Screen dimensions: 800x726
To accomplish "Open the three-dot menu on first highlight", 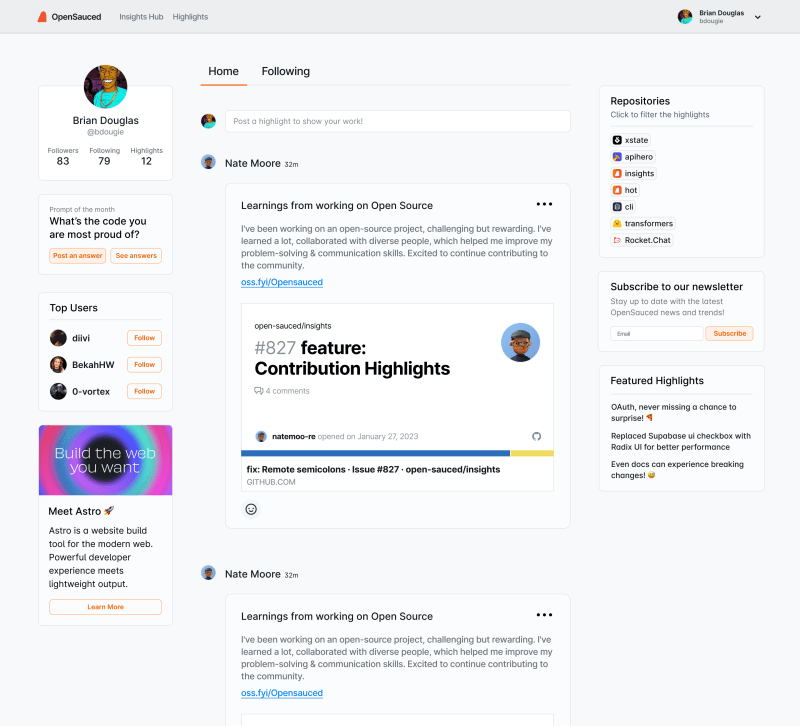I will click(544, 204).
